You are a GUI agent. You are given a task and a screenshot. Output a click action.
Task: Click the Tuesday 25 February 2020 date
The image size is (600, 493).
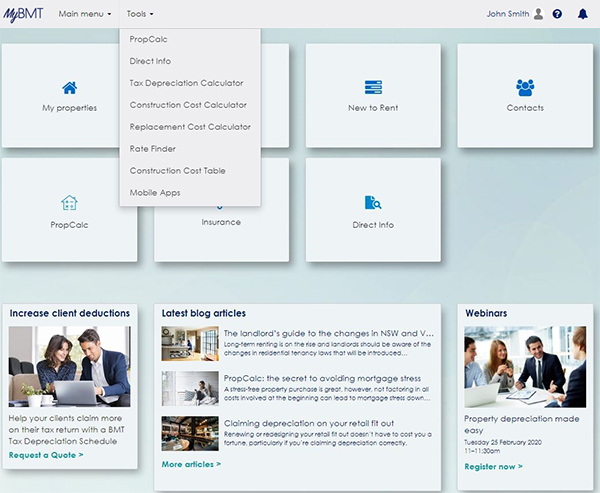503,442
